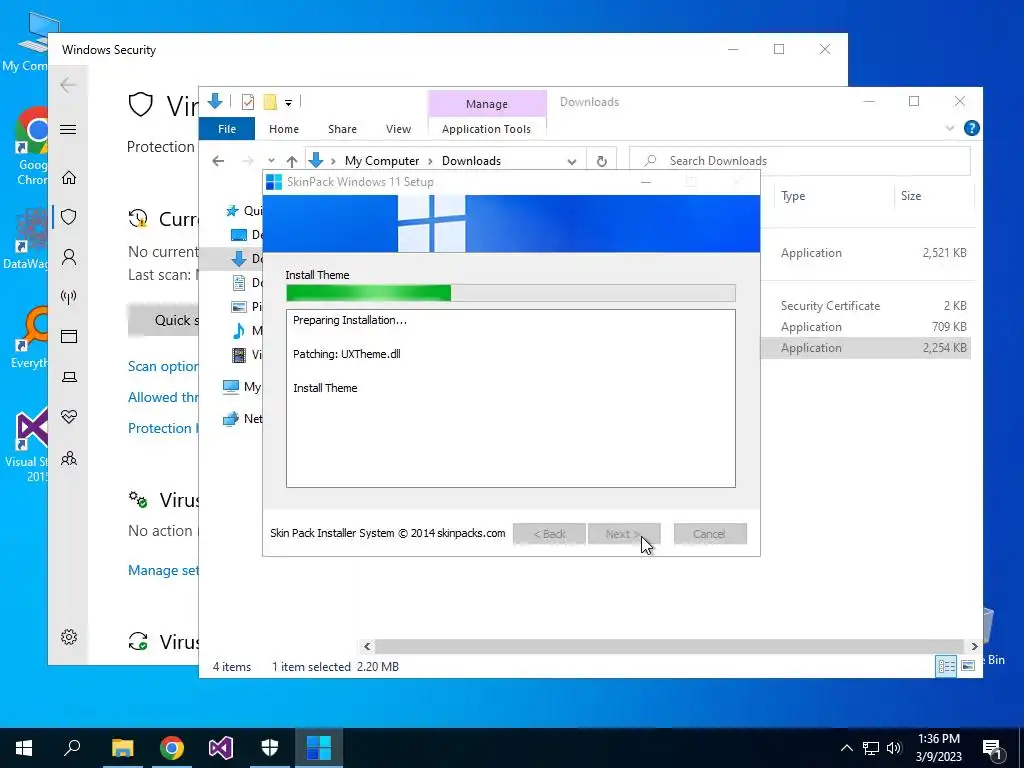Click the Explorer horizontal scrollbar

669,646
